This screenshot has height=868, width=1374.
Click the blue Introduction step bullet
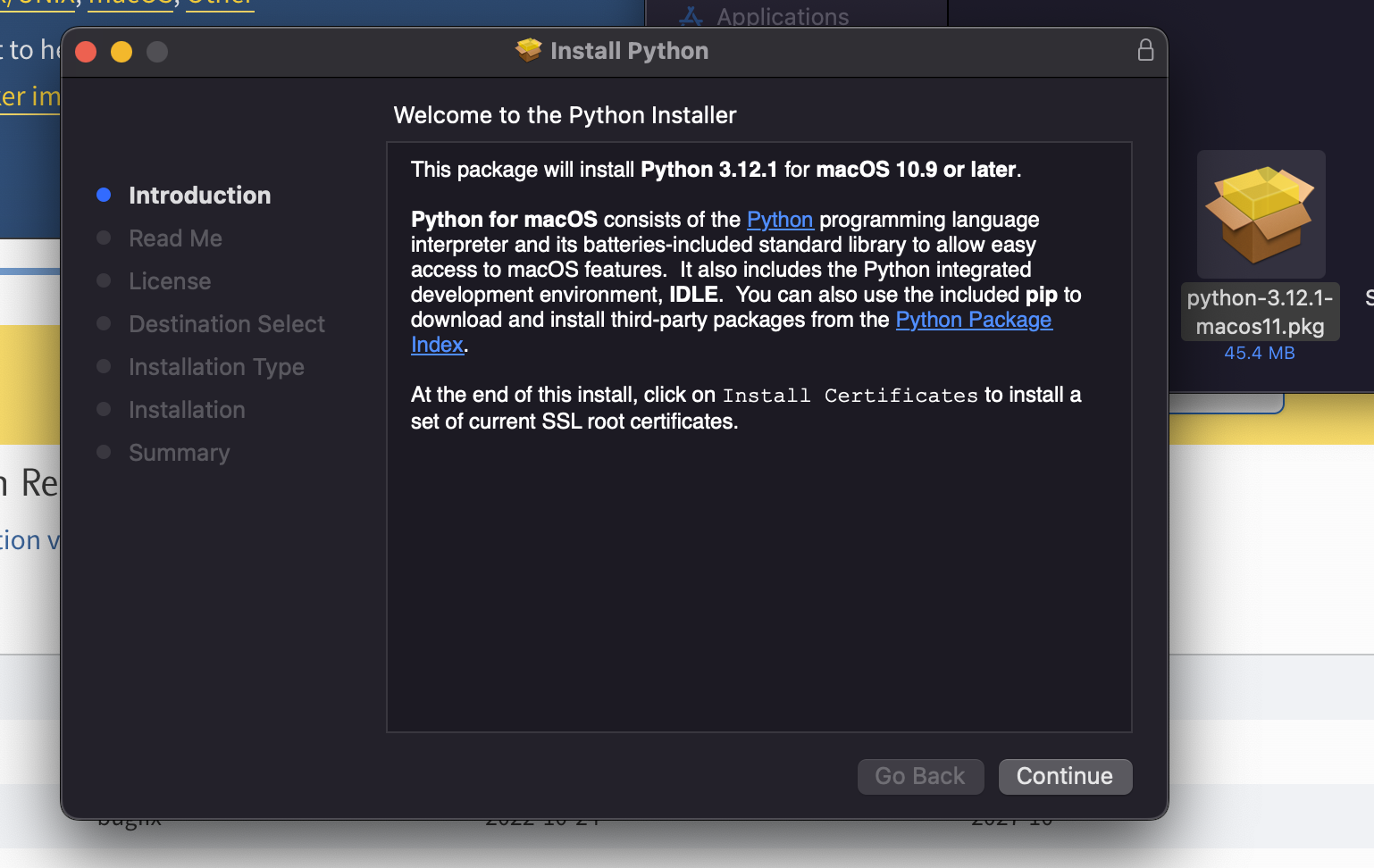tap(104, 195)
